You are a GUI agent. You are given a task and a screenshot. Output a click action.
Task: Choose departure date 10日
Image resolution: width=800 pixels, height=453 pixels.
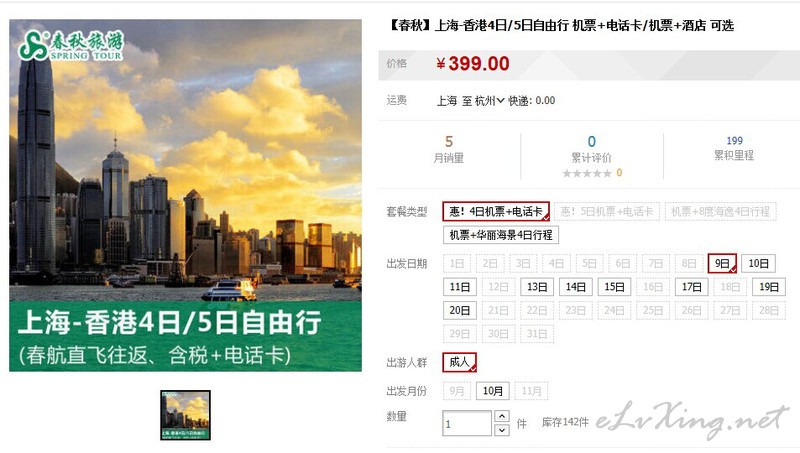pyautogui.click(x=758, y=263)
